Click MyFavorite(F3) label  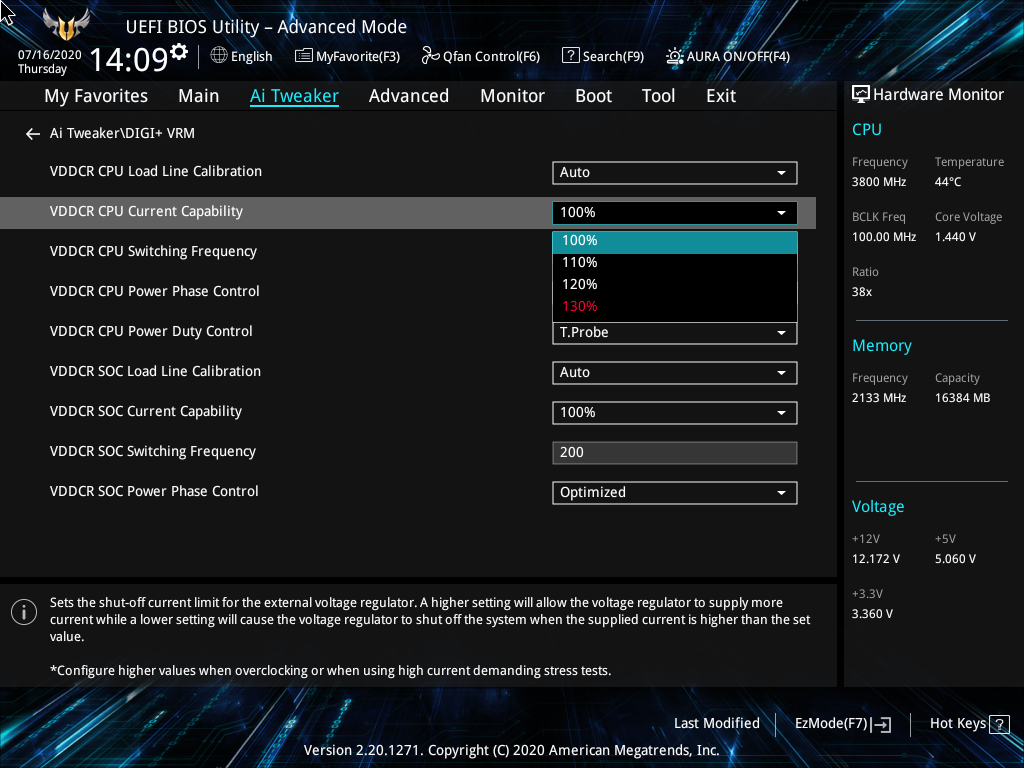click(x=358, y=57)
